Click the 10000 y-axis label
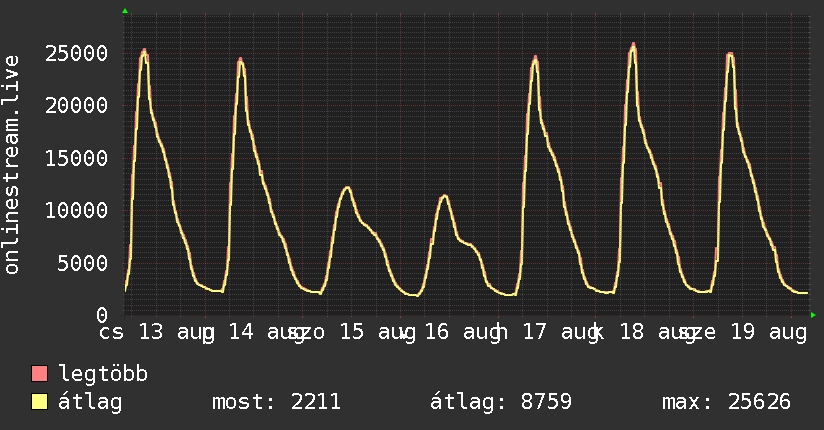824x430 pixels. tap(76, 210)
